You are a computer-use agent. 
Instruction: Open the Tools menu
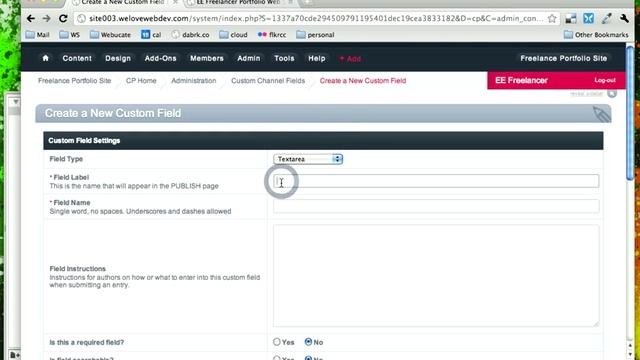point(284,58)
